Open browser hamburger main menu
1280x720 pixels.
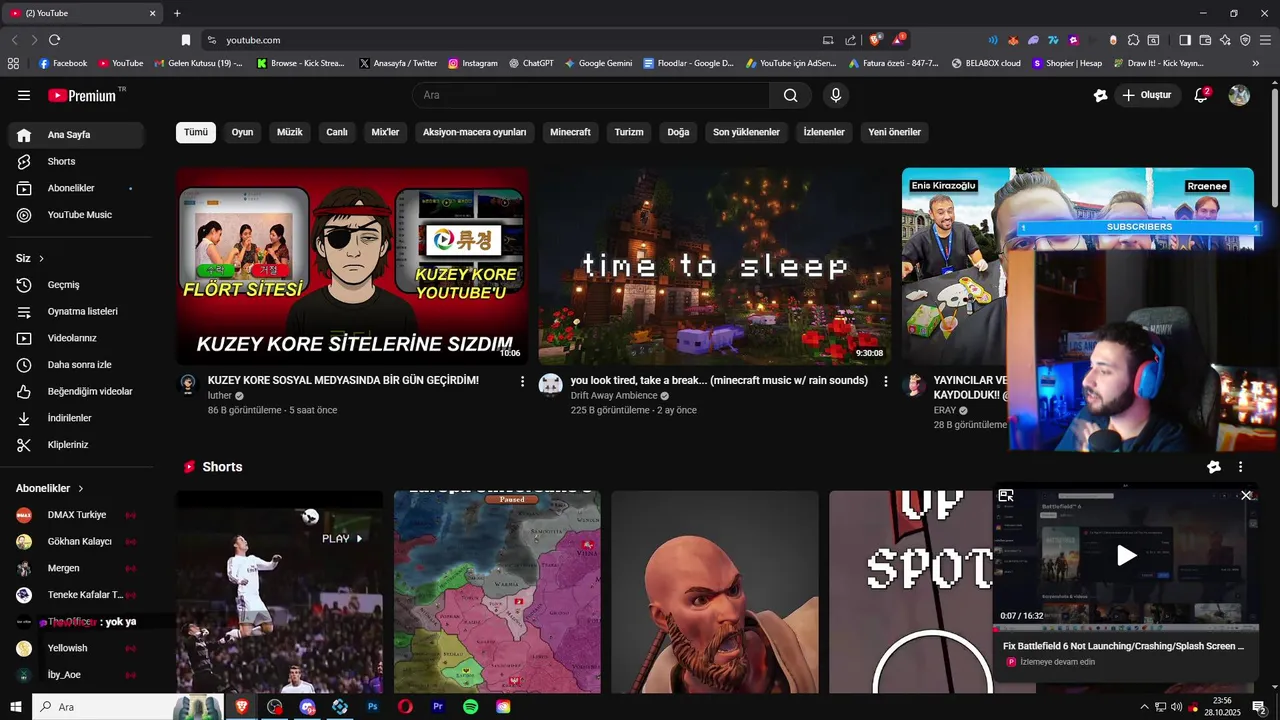point(1267,40)
